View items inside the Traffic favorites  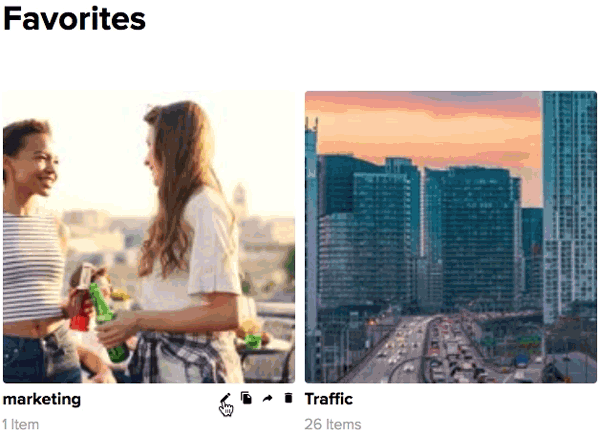[x=451, y=237]
